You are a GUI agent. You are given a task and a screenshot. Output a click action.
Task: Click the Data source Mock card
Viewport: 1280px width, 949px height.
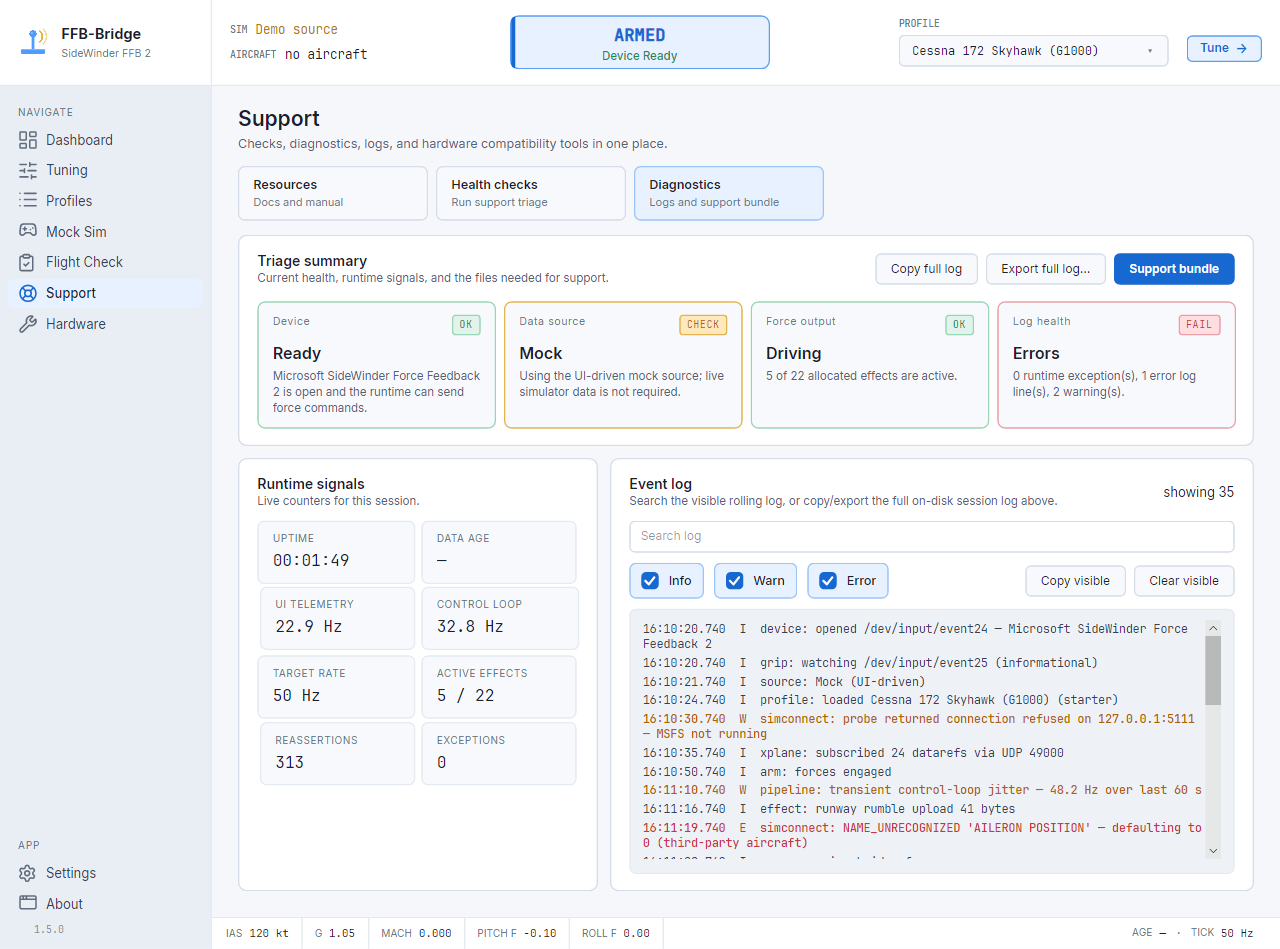click(623, 365)
